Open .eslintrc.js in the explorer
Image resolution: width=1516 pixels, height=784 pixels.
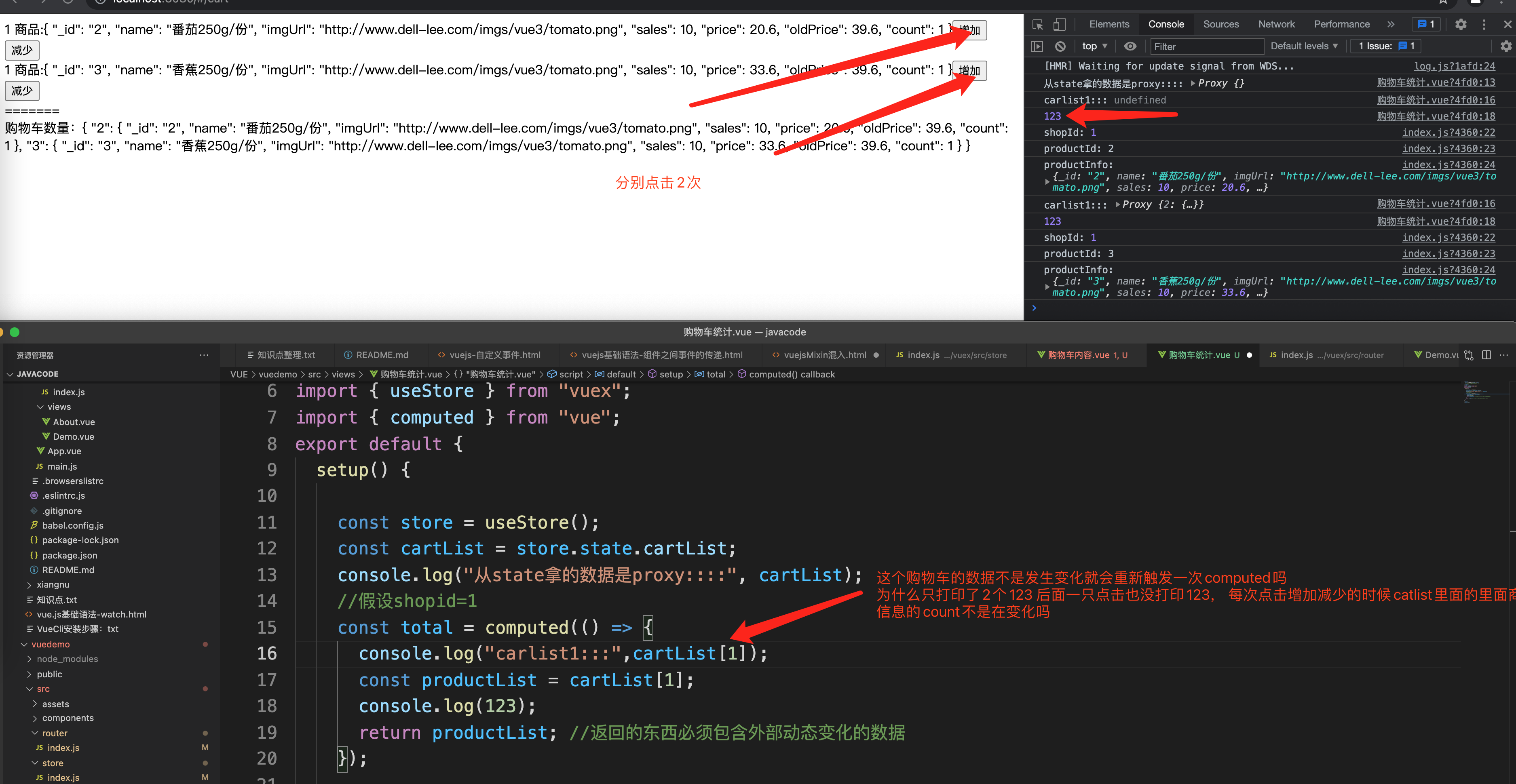click(x=63, y=495)
